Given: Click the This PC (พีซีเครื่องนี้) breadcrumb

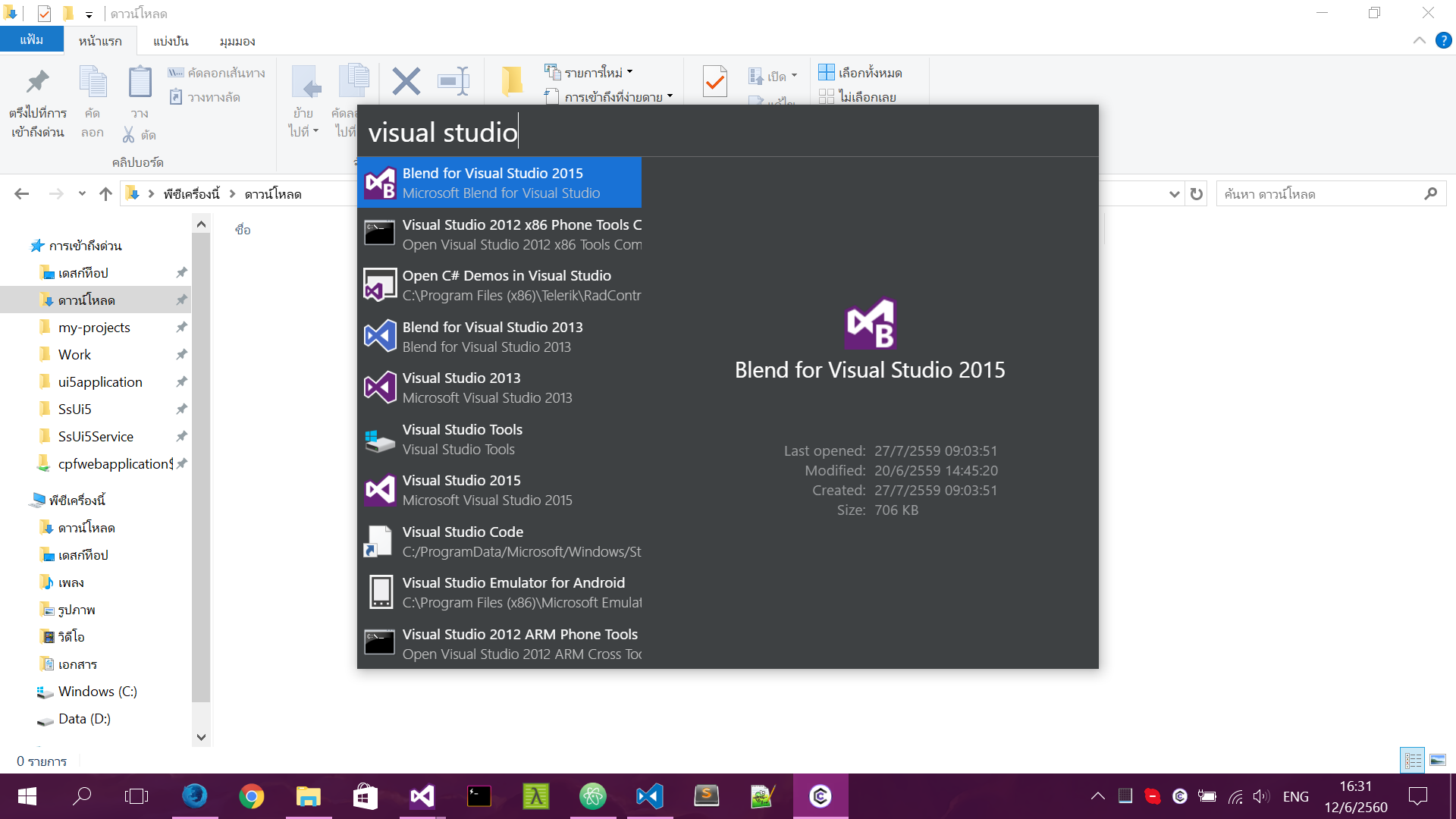Looking at the screenshot, I should coord(191,194).
